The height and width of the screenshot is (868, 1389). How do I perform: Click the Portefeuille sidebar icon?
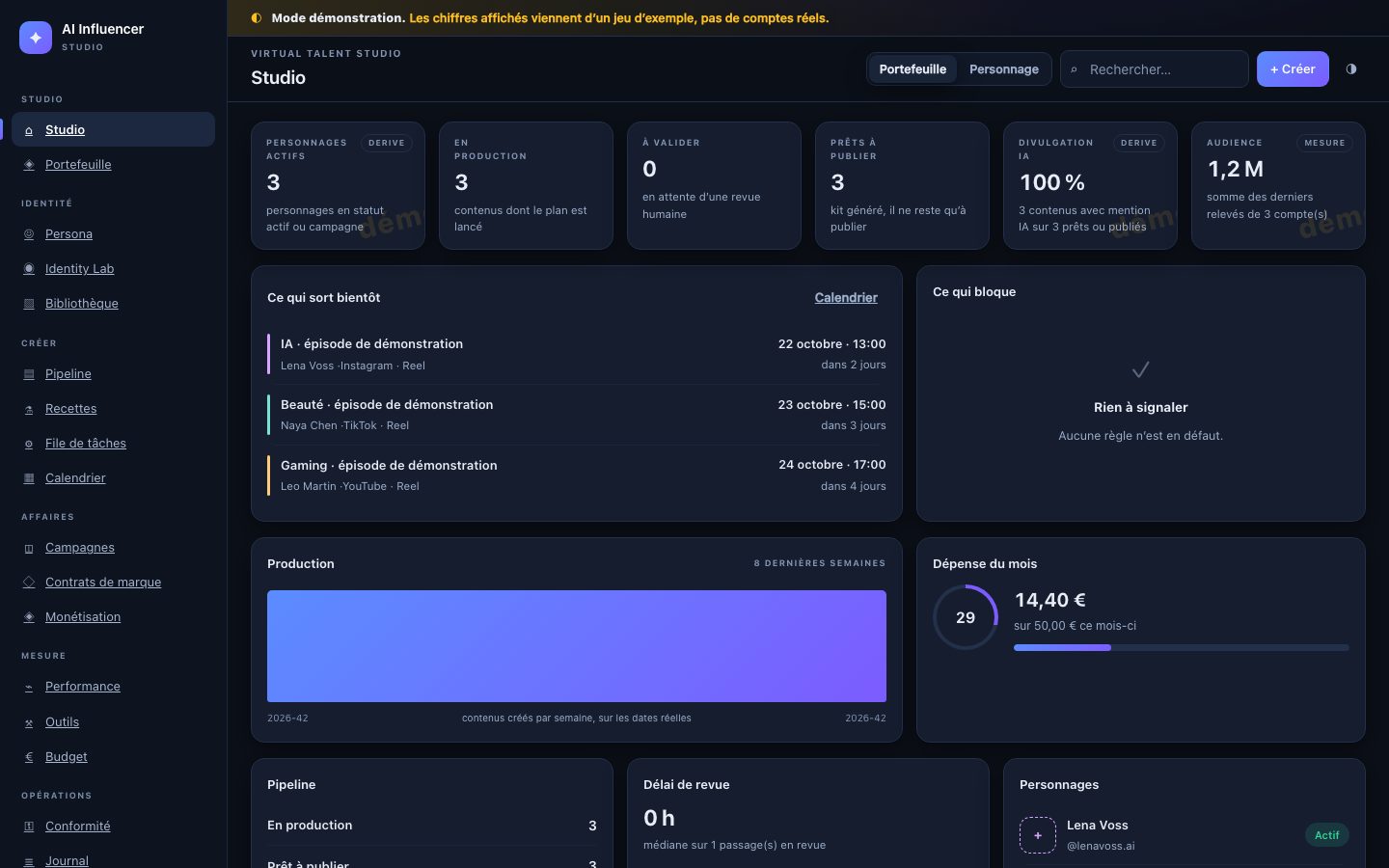(29, 165)
